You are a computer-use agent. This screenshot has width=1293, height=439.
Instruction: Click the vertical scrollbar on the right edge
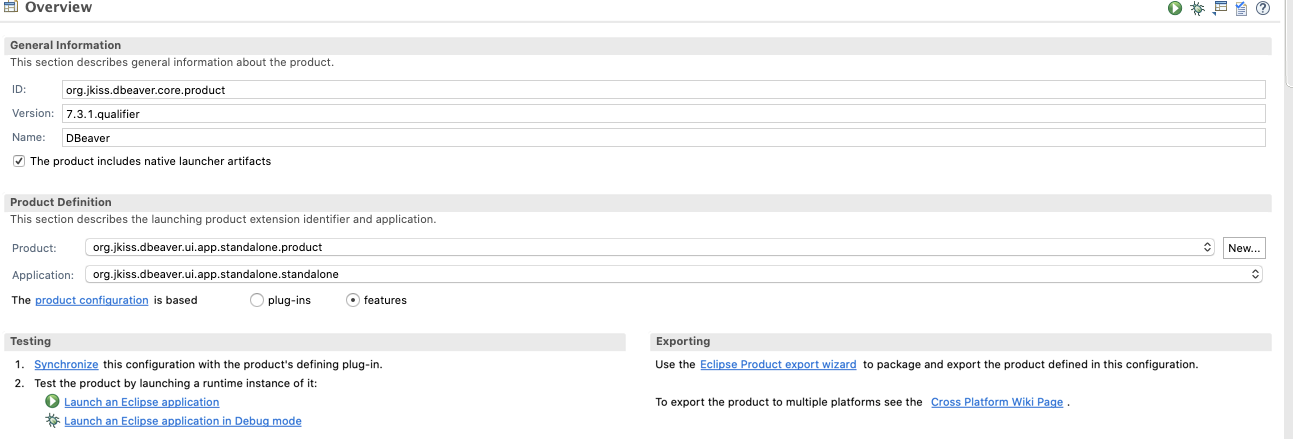click(x=1288, y=45)
